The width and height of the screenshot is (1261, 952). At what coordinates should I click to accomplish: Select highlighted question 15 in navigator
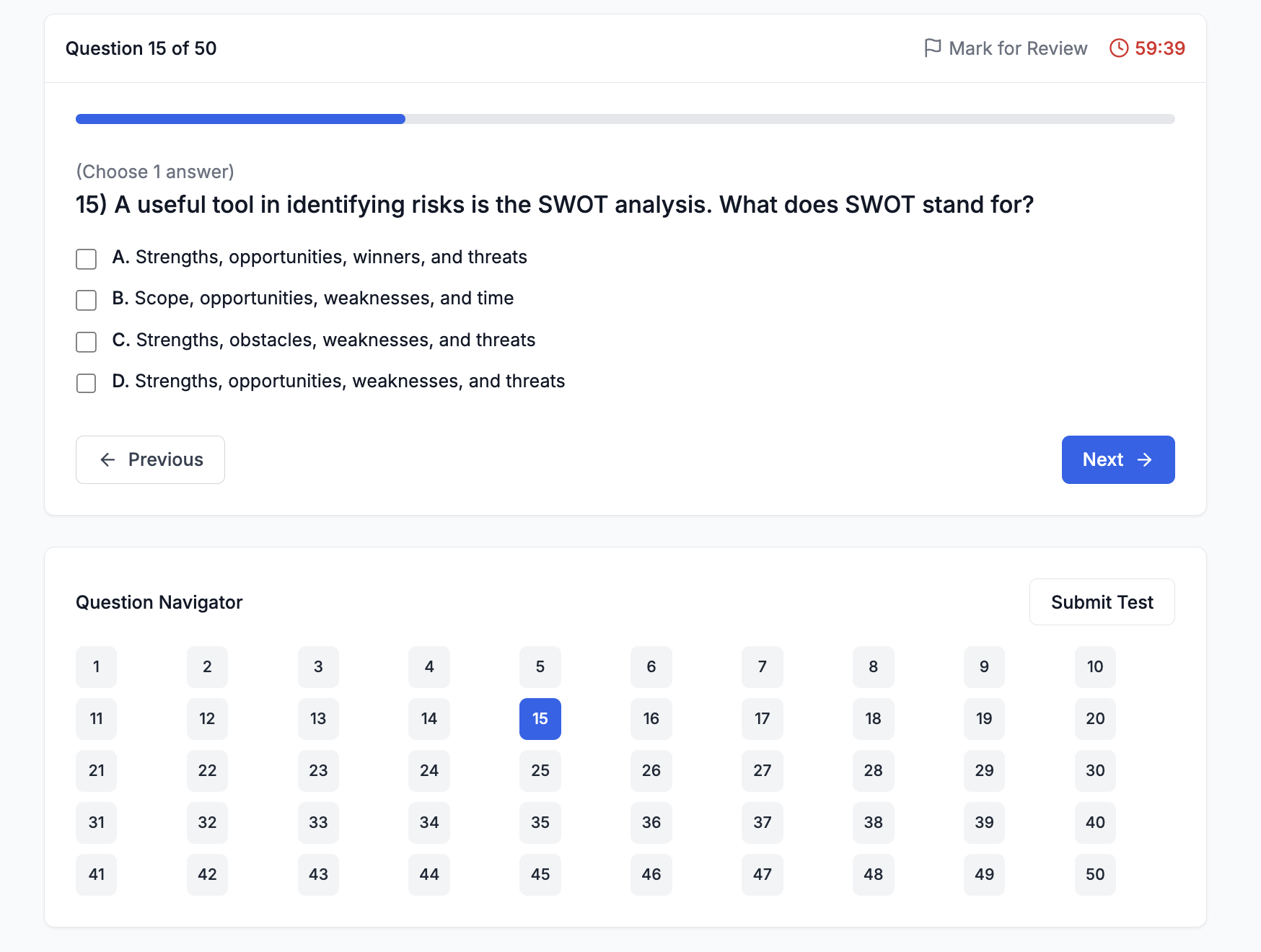[540, 719]
